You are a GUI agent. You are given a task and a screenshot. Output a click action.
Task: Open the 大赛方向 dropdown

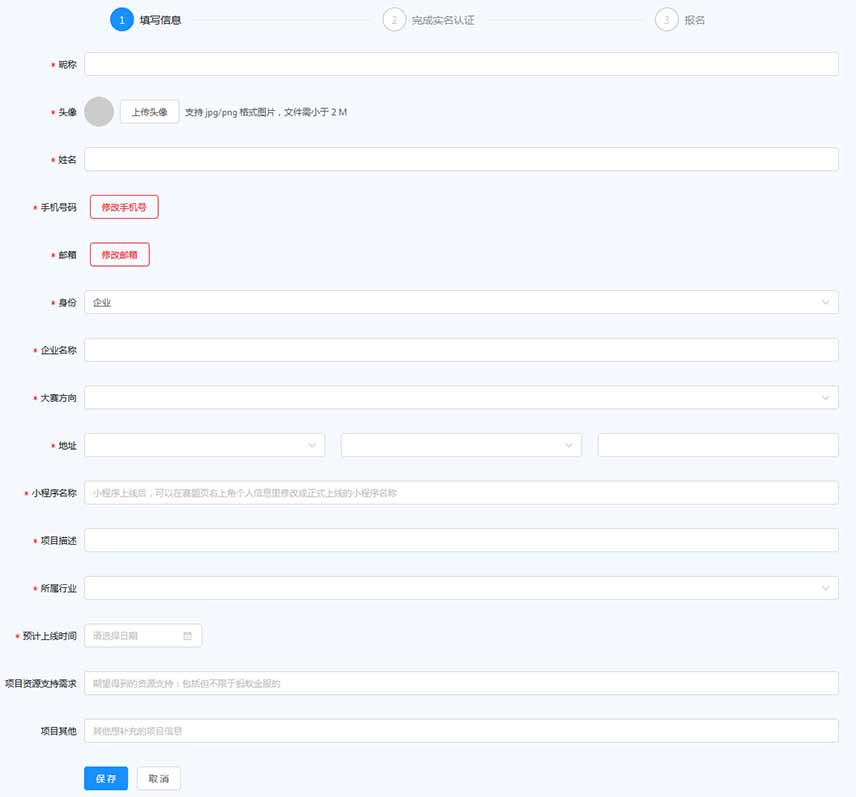point(461,398)
